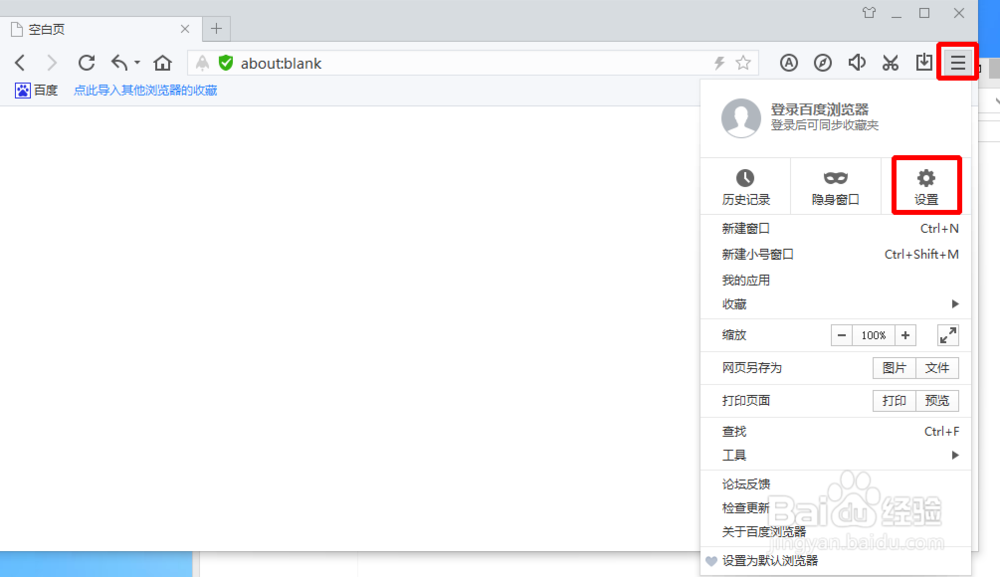Open the 百度 bookmark
The image size is (1000, 577).
pyautogui.click(x=36, y=91)
